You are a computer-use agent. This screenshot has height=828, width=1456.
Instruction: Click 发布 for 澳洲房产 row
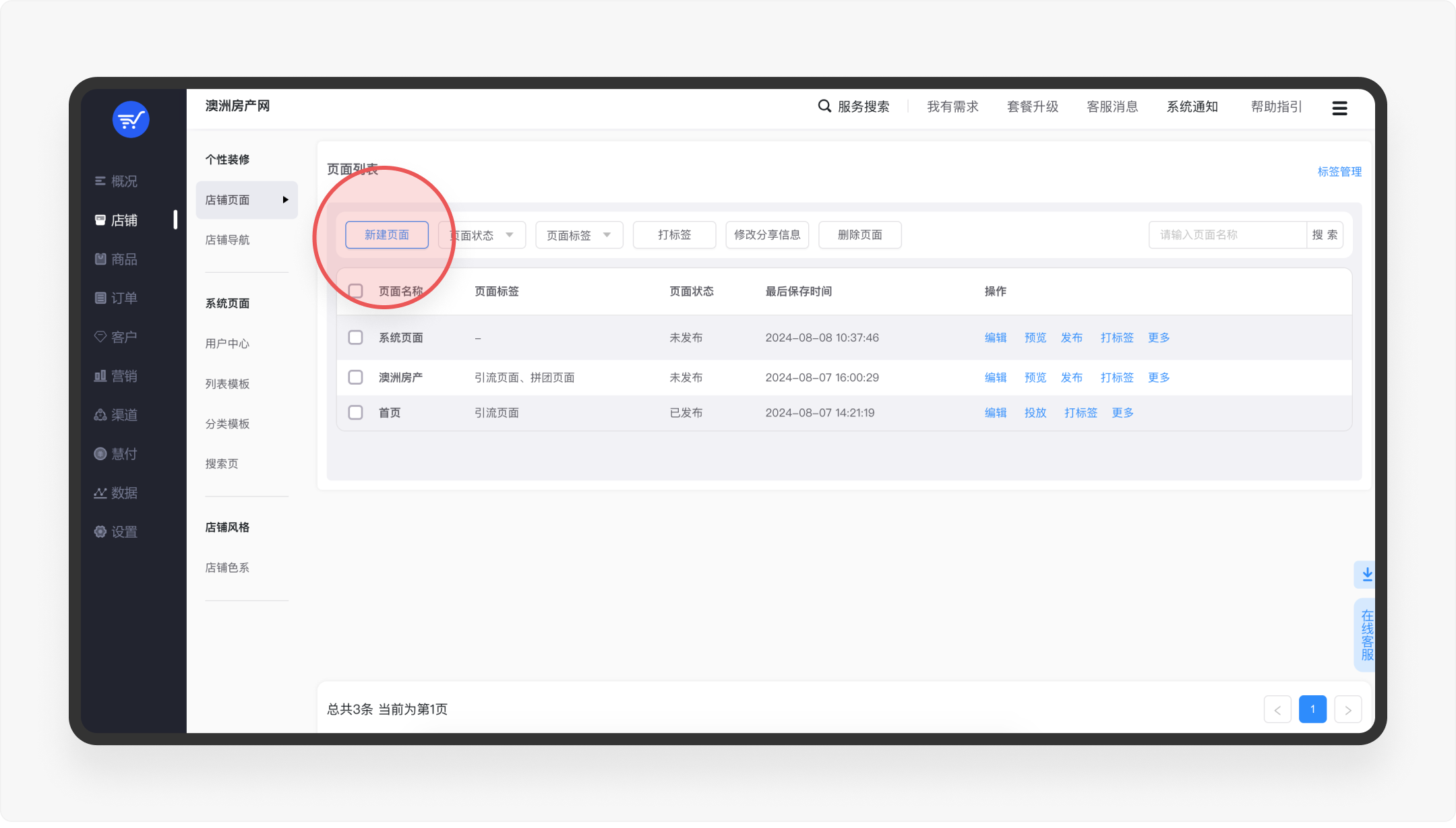[x=1072, y=377]
